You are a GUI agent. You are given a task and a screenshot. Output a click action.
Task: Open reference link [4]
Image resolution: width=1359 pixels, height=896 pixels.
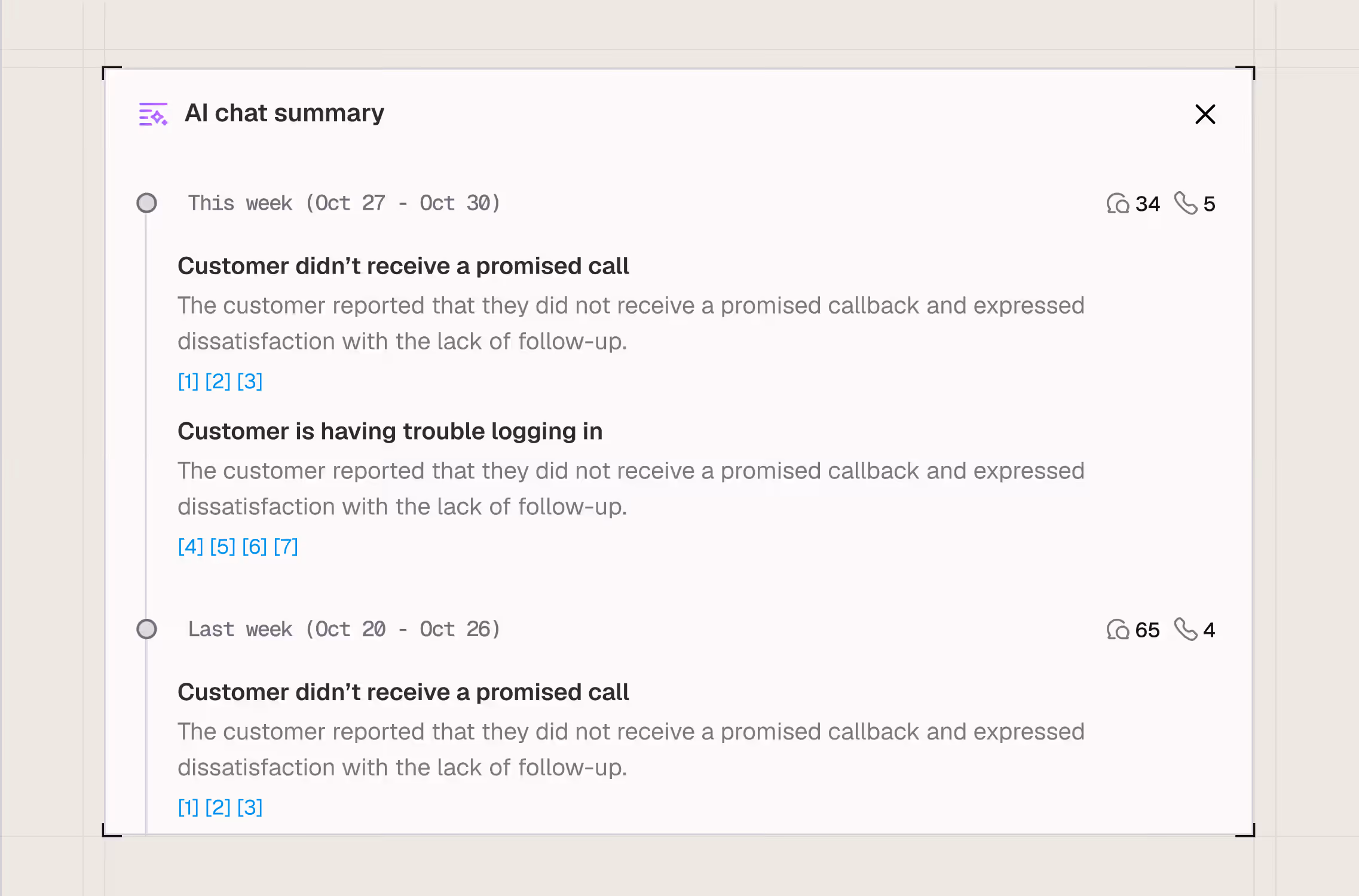click(x=191, y=547)
